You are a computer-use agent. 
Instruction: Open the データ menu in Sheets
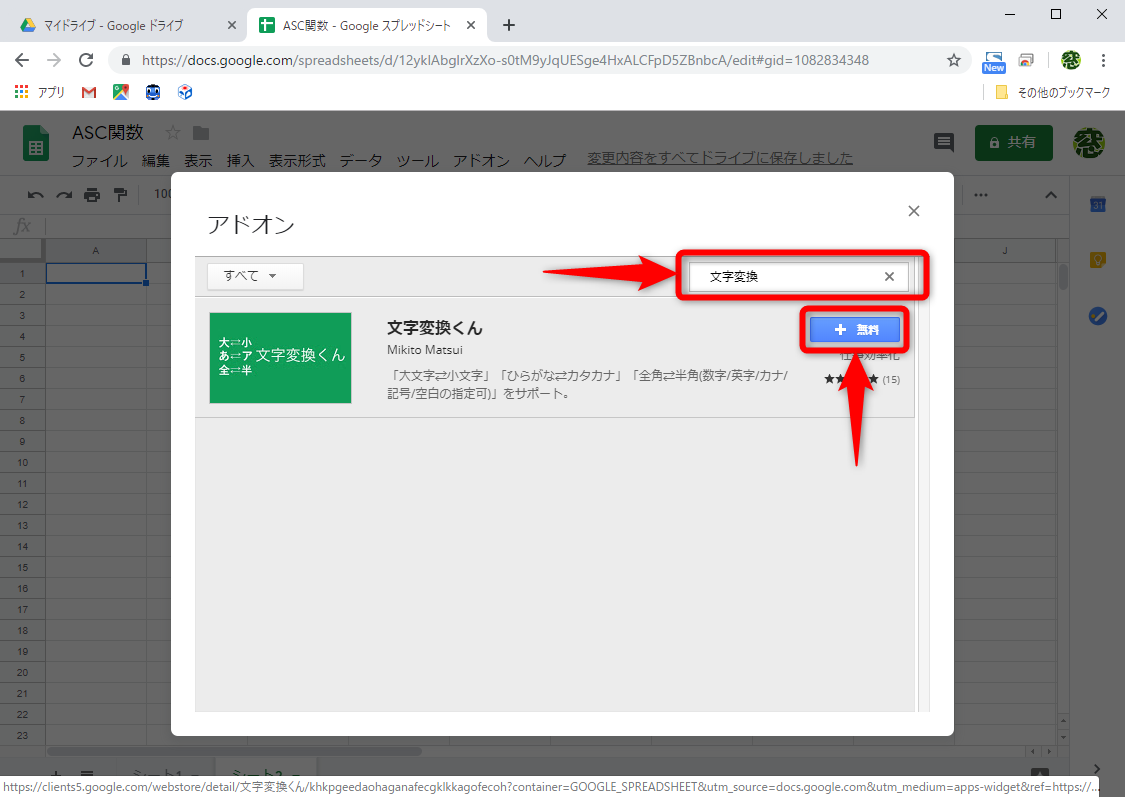coord(359,160)
